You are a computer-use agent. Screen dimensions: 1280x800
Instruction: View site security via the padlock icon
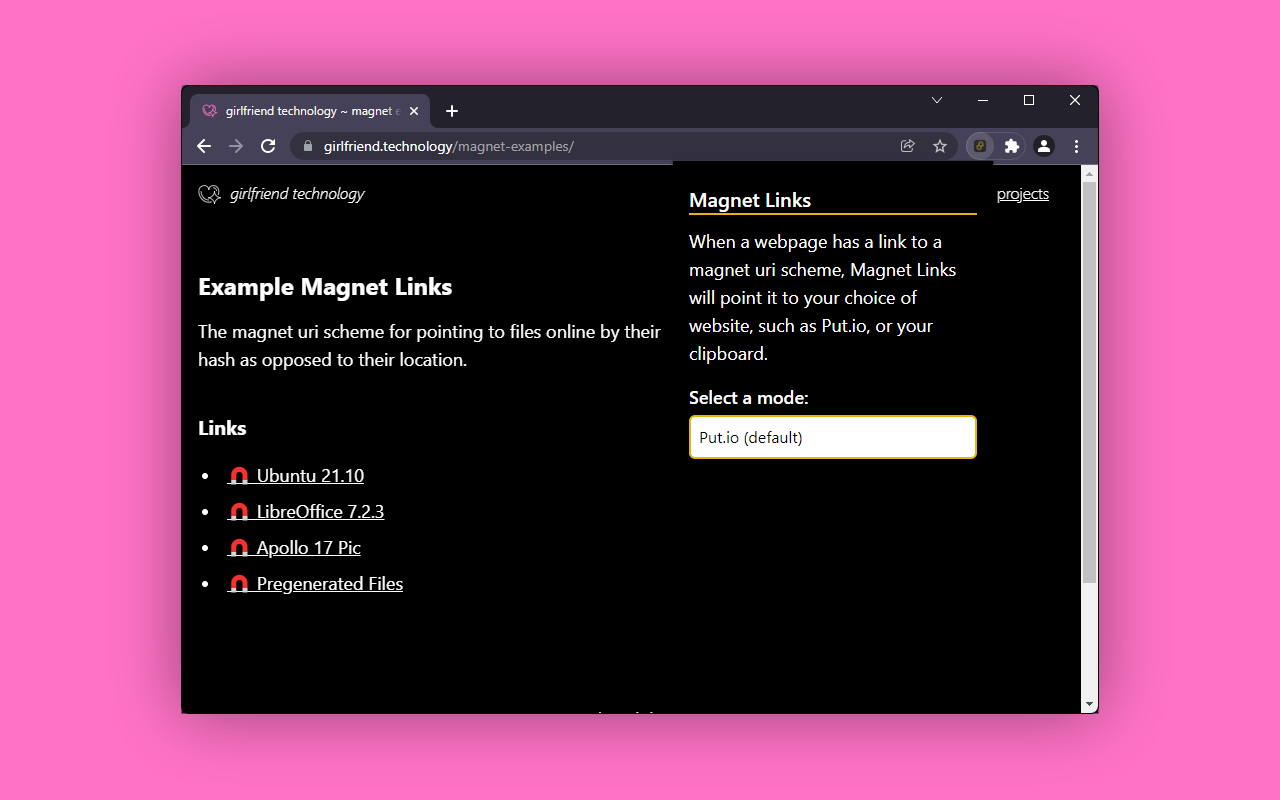click(x=307, y=145)
